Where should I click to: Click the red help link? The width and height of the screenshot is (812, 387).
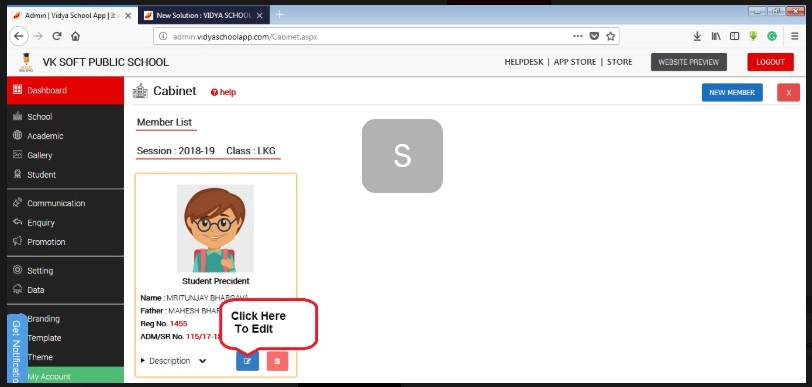coord(223,92)
